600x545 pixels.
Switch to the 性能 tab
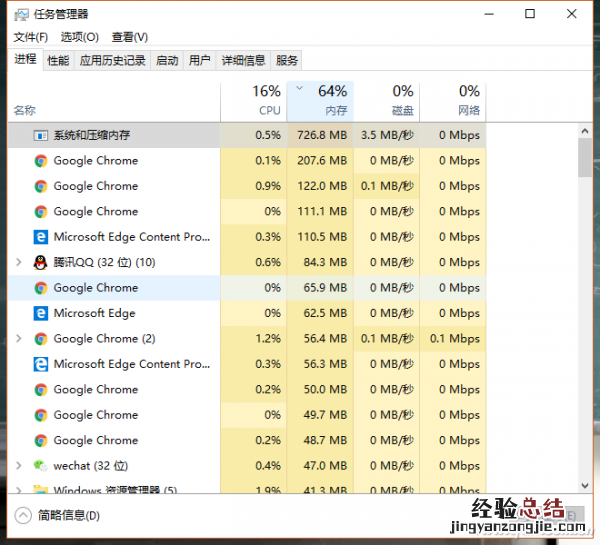point(58,61)
